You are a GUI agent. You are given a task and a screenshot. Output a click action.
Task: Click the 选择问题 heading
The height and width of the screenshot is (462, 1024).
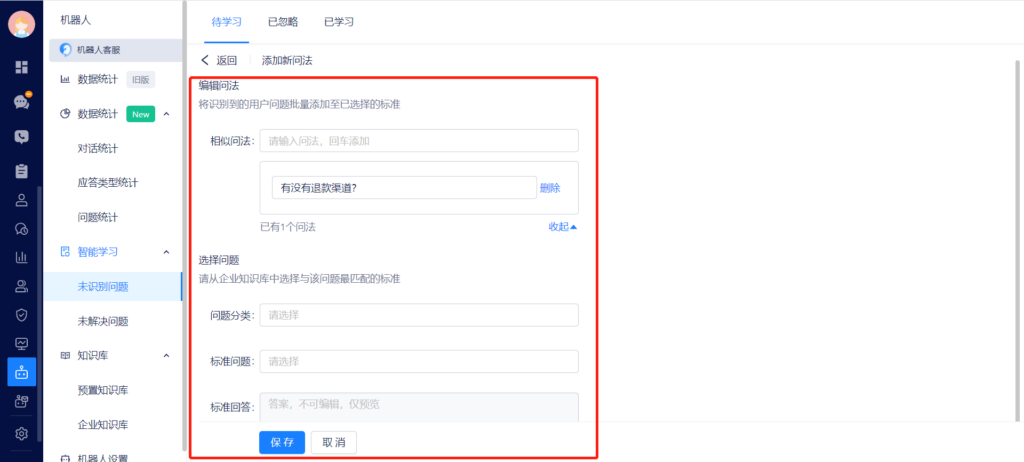coord(219,260)
